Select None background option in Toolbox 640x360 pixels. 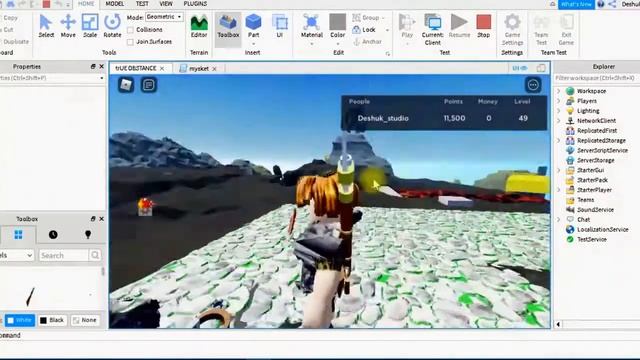(84, 320)
